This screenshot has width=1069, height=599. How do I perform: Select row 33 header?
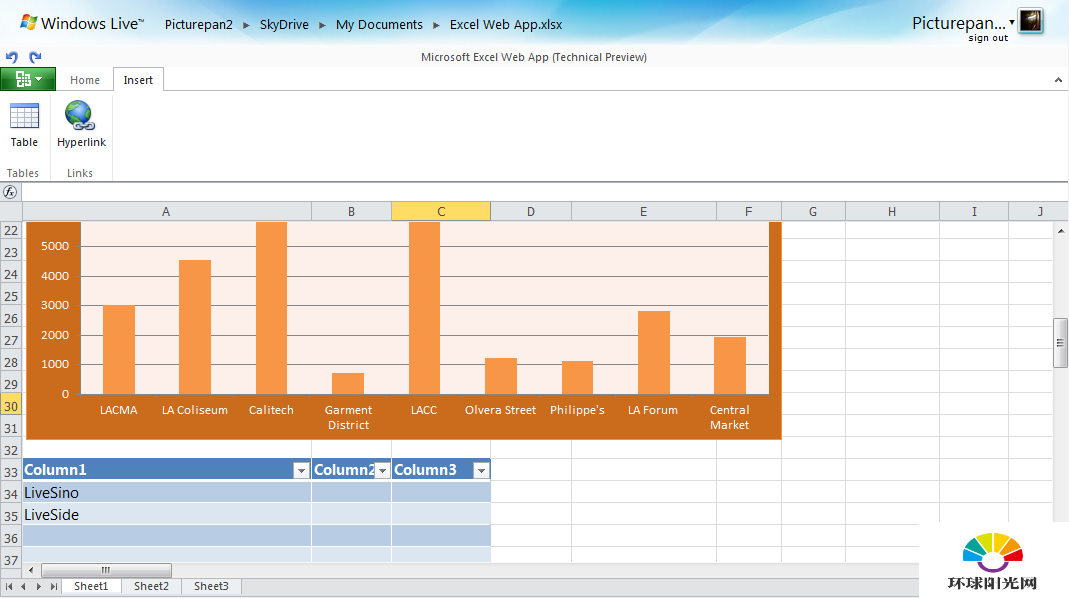point(11,472)
